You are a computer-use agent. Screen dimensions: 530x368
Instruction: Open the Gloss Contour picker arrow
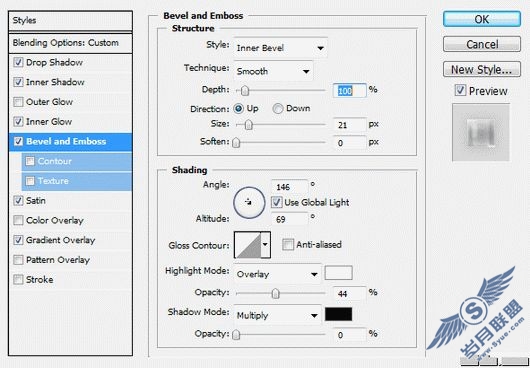[x=266, y=245]
